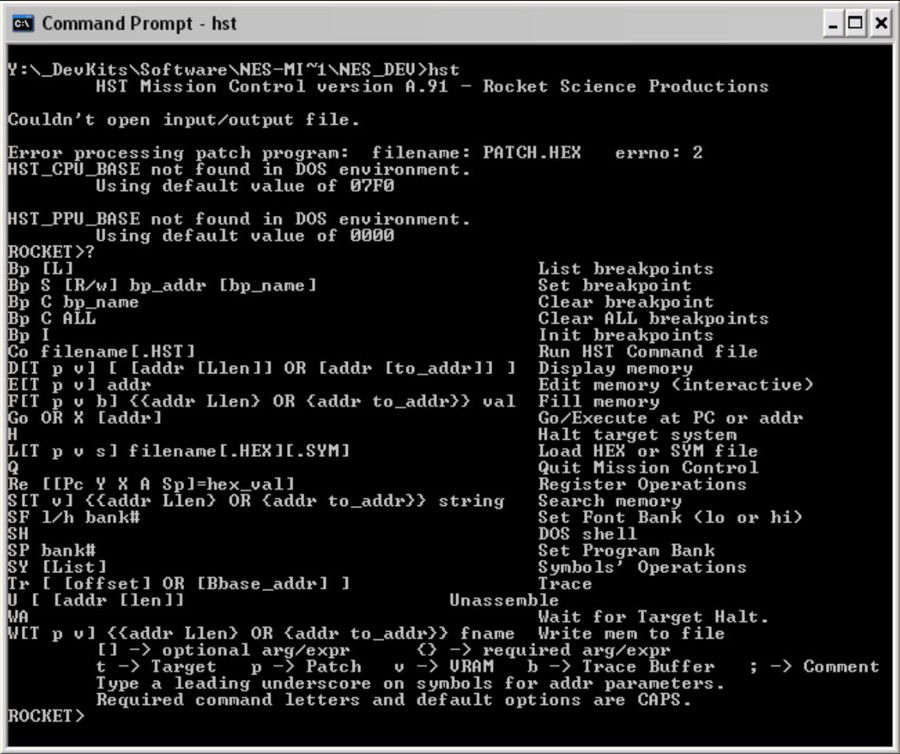Viewport: 900px width, 754px height.
Task: Click the 'SP bank#' command
Action: click(52, 551)
